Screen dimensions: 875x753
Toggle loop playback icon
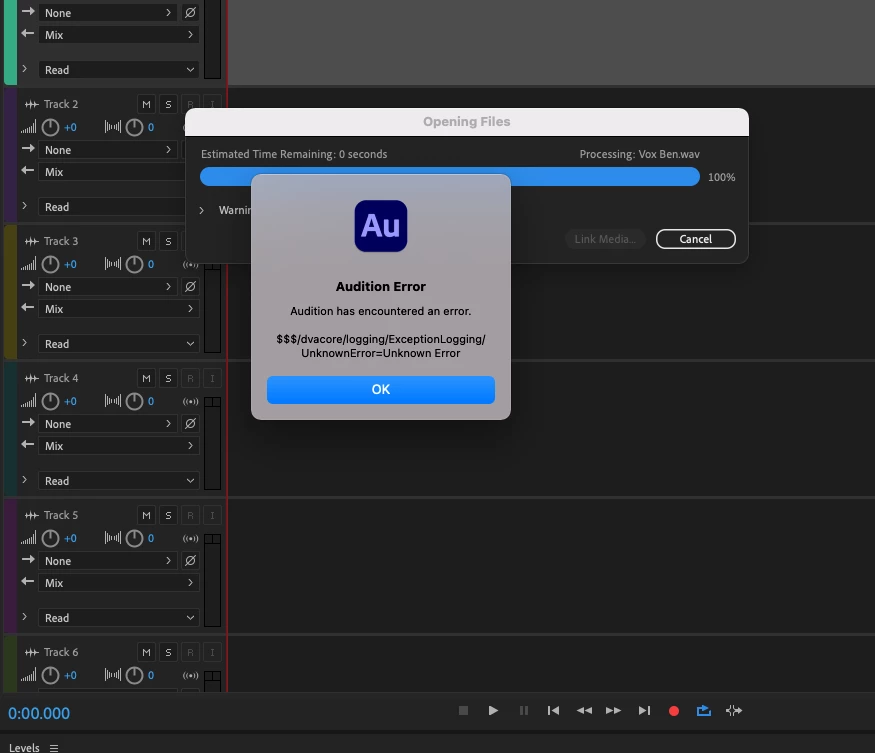704,711
